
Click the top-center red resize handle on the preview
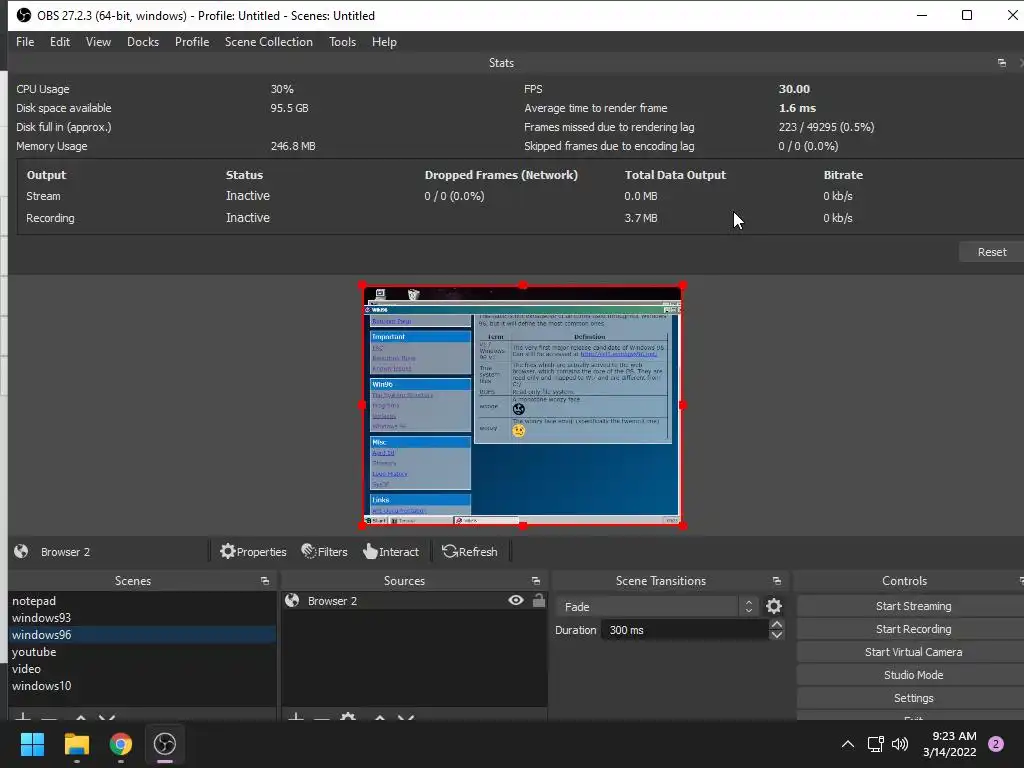coord(522,285)
